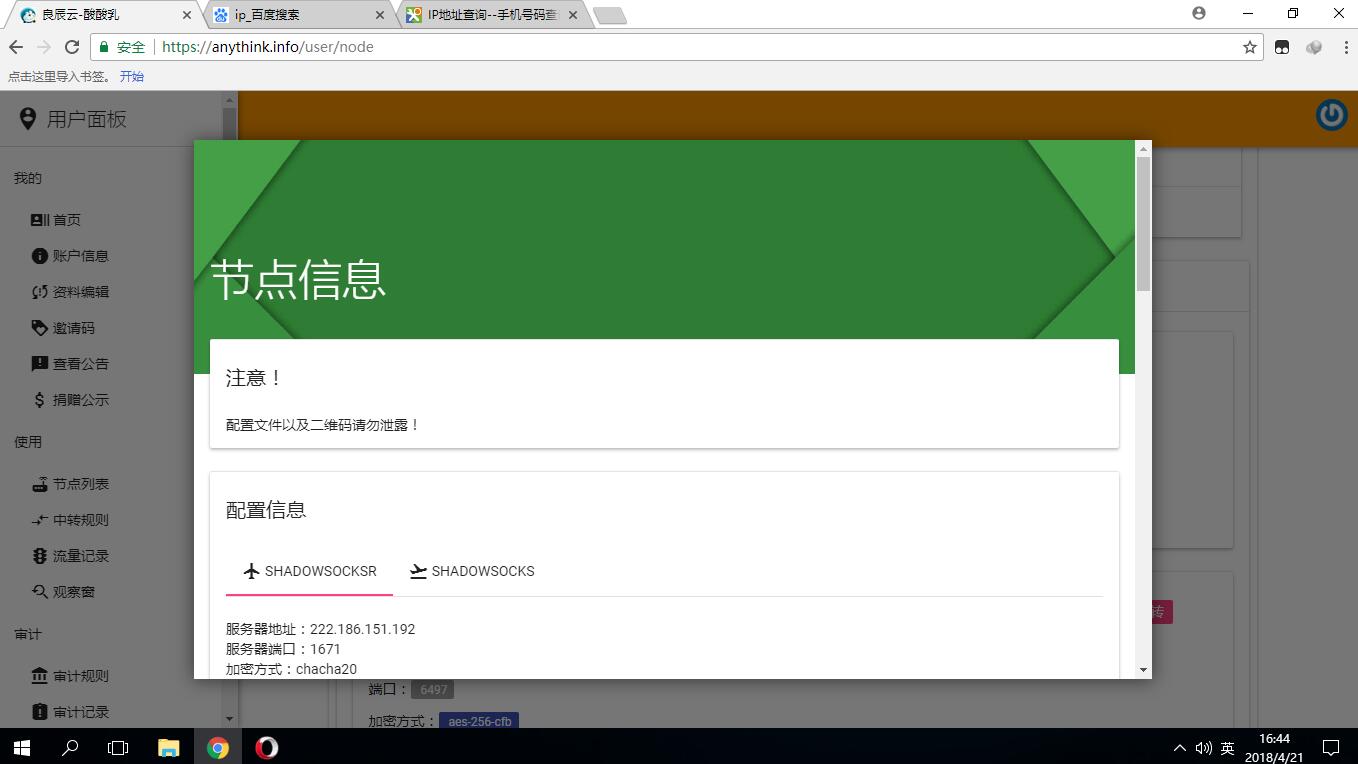Image resolution: width=1358 pixels, height=764 pixels.
Task: Open 节点列表 in the sidebar
Action: pyautogui.click(x=80, y=484)
